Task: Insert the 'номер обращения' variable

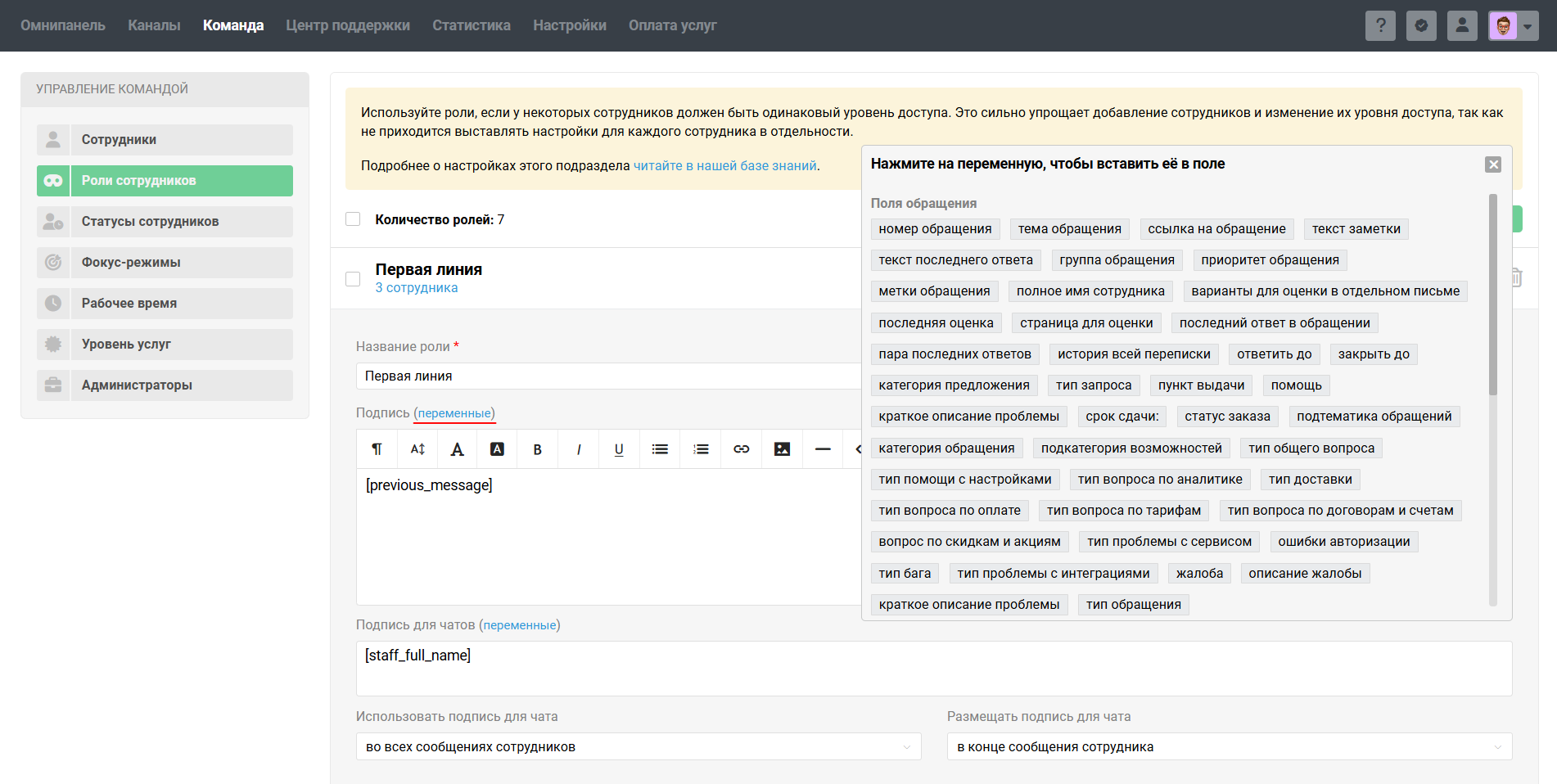Action: click(x=935, y=229)
